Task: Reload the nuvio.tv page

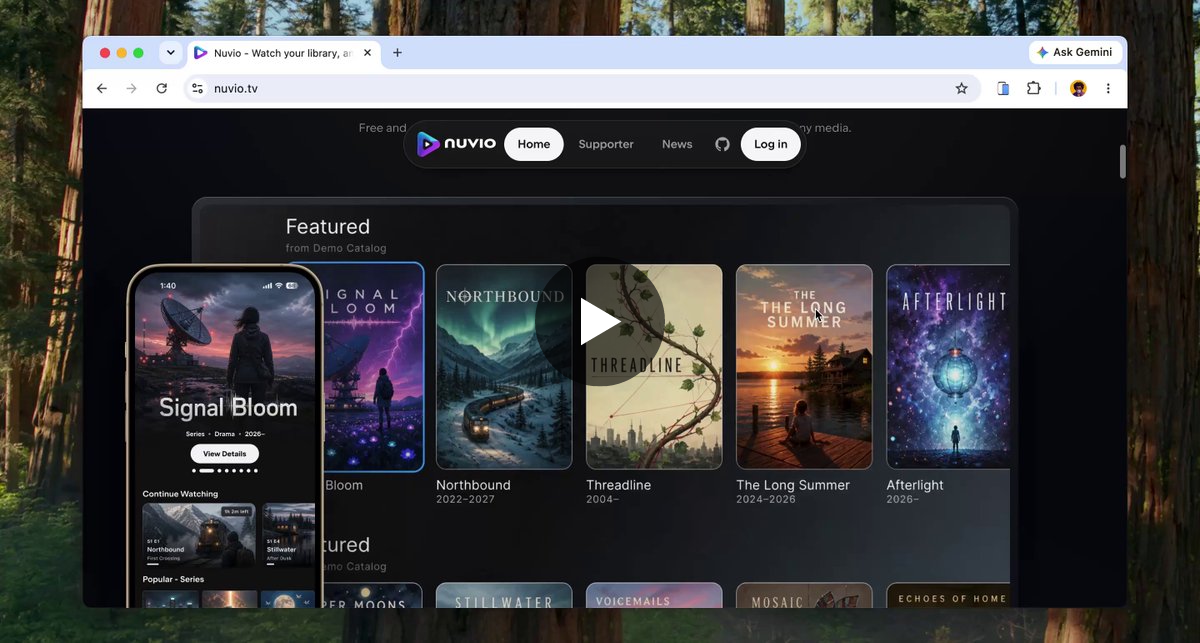Action: pos(162,88)
